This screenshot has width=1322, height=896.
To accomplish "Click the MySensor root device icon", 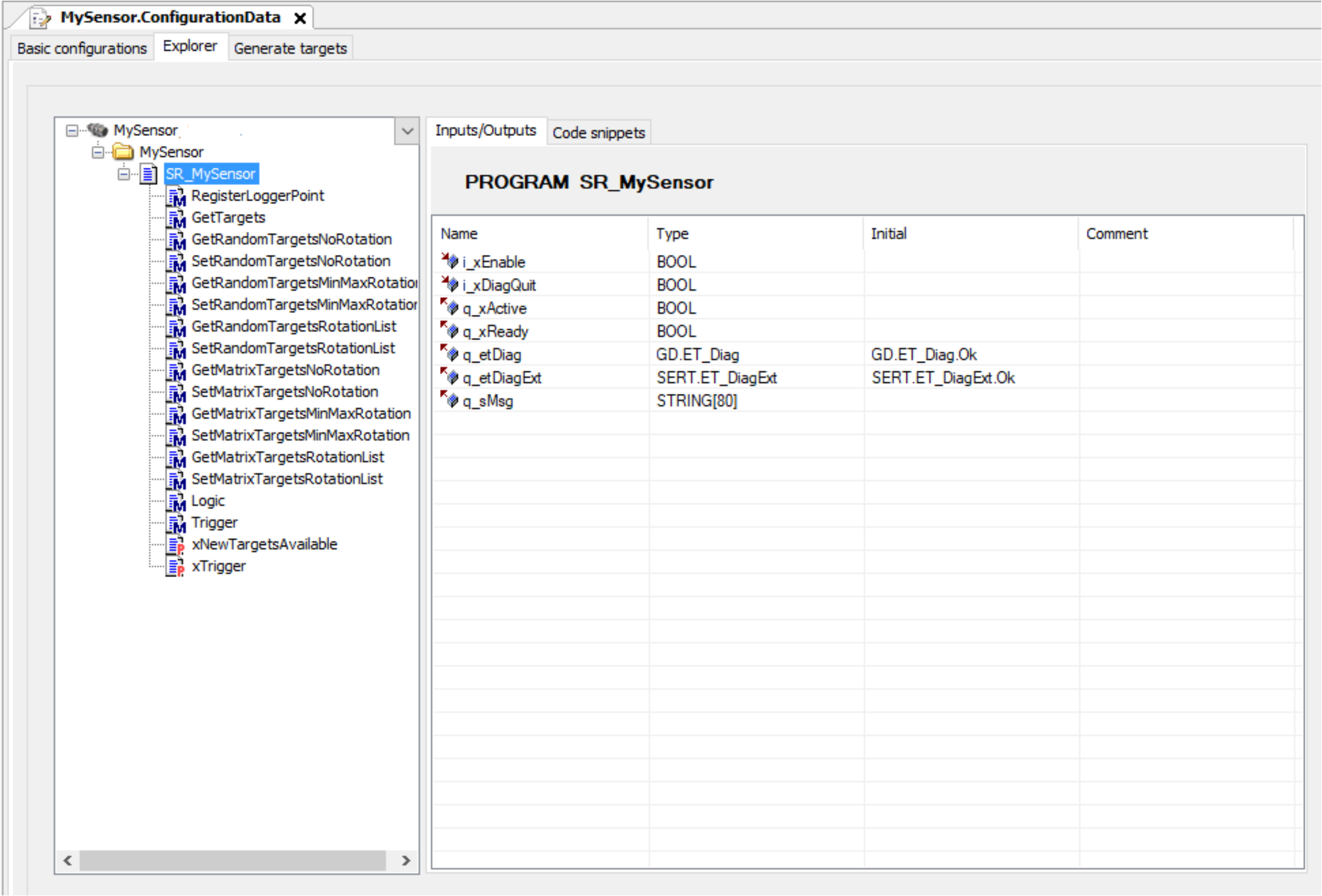I will [x=97, y=130].
